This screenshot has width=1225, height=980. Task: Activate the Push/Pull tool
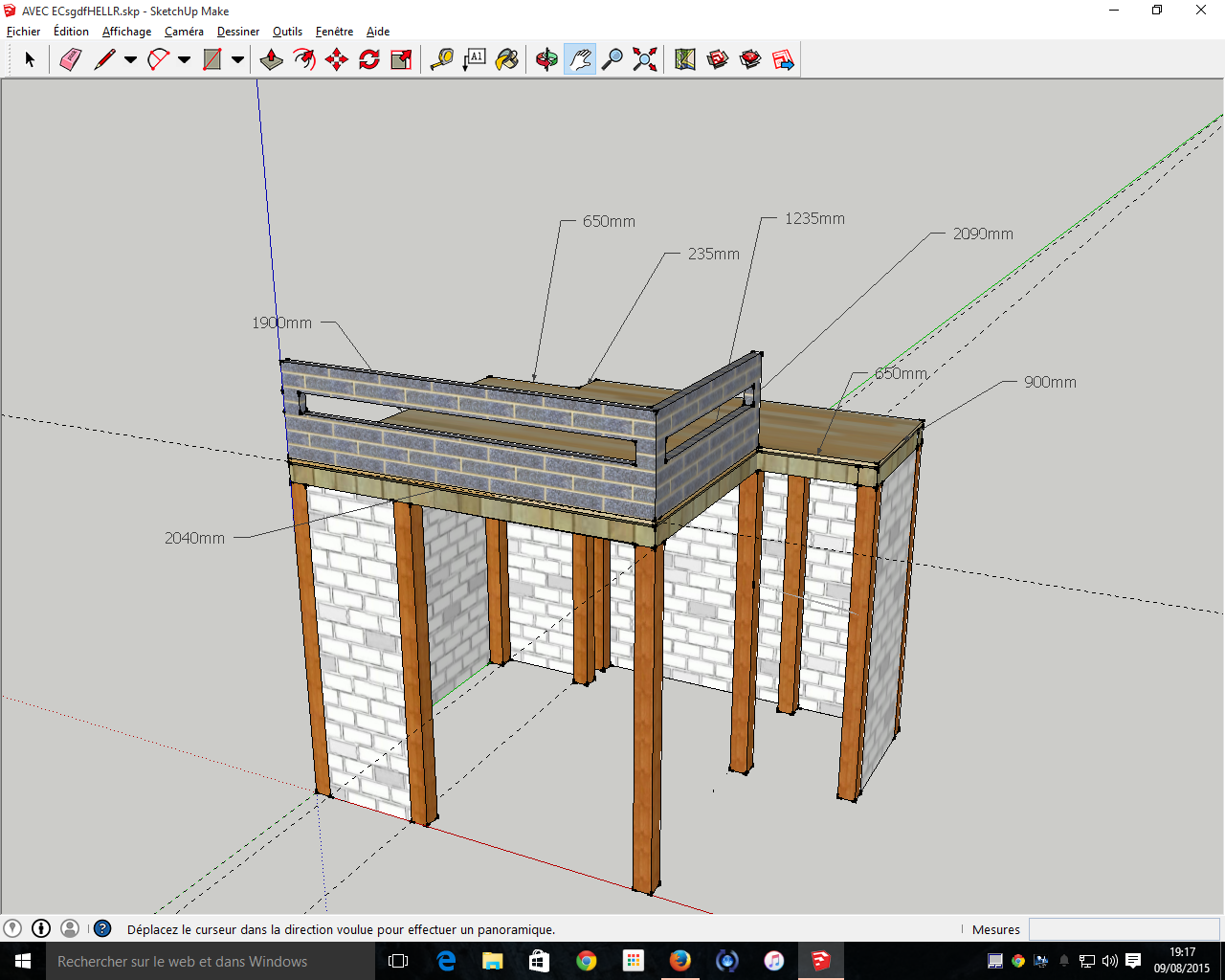[272, 59]
